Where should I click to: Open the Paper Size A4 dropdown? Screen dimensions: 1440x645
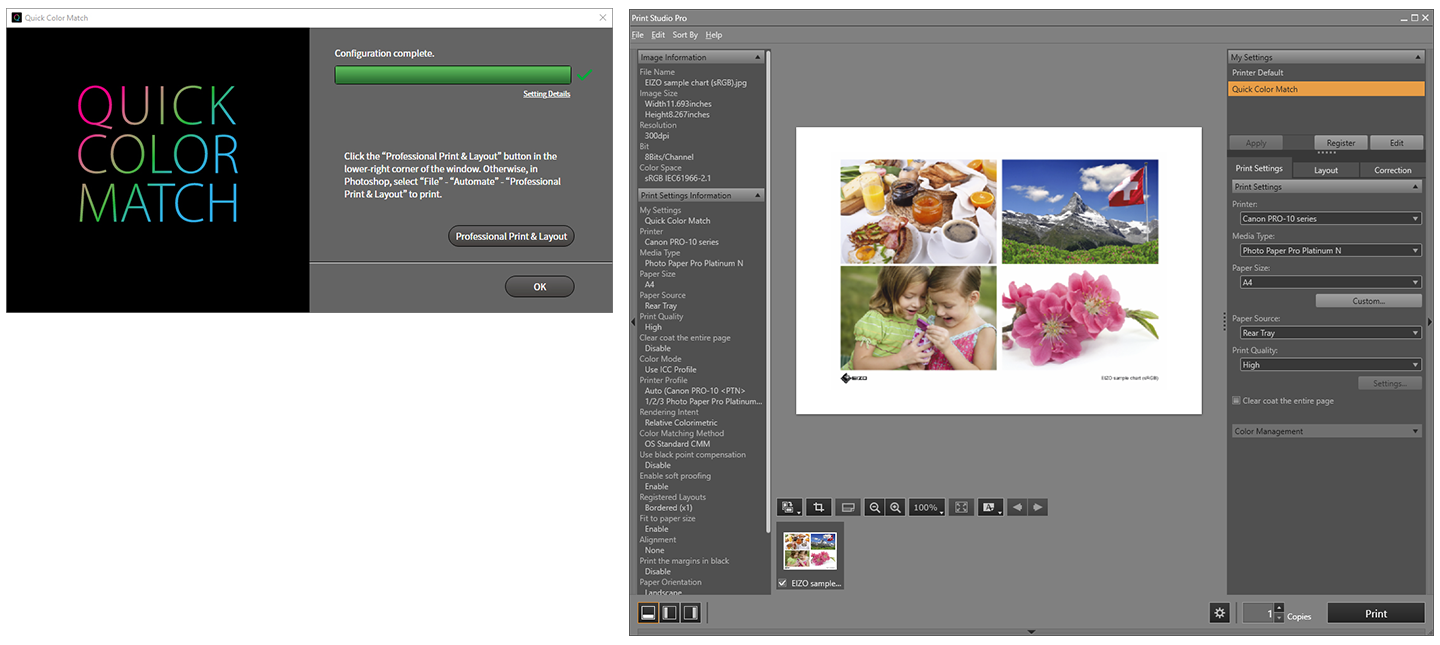(x=1330, y=282)
